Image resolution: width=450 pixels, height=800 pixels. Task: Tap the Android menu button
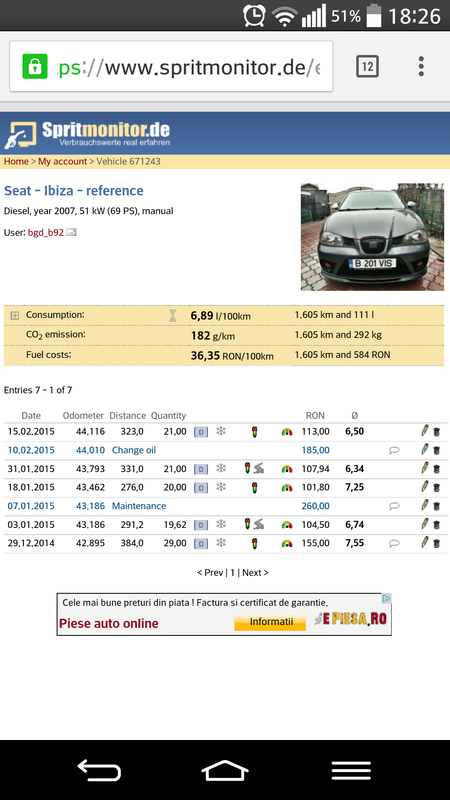click(351, 770)
